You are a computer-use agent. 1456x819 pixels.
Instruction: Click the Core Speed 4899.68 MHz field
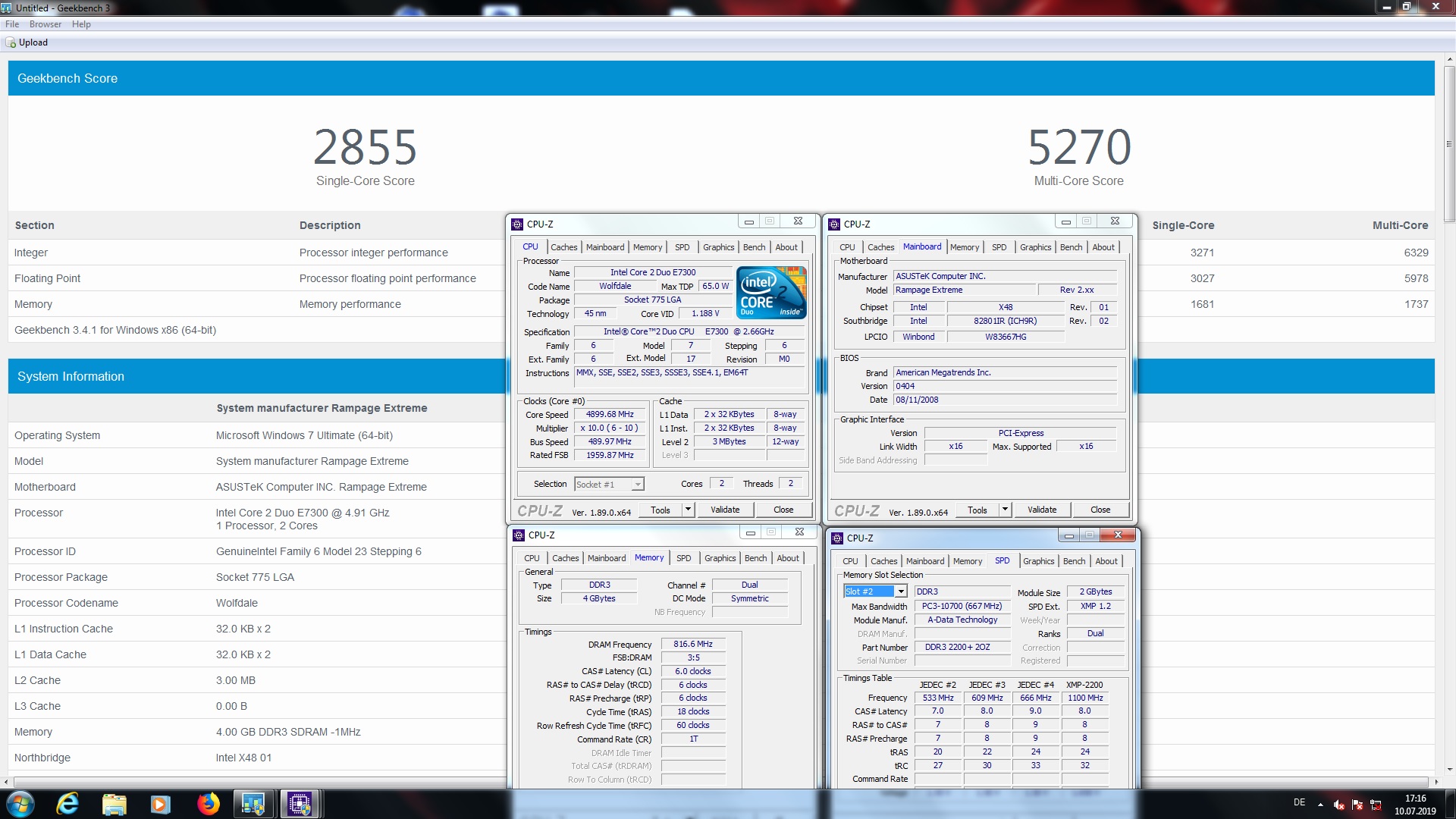click(610, 415)
